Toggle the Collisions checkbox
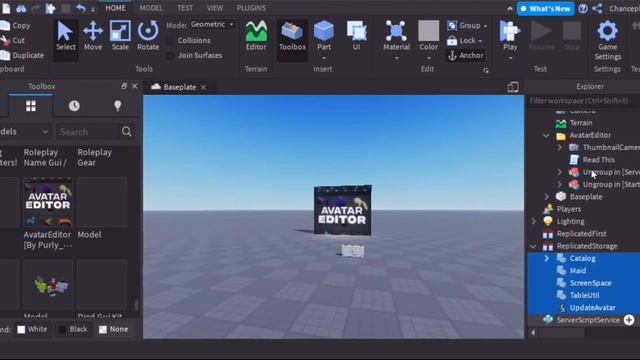This screenshot has width=640, height=360. [x=170, y=40]
